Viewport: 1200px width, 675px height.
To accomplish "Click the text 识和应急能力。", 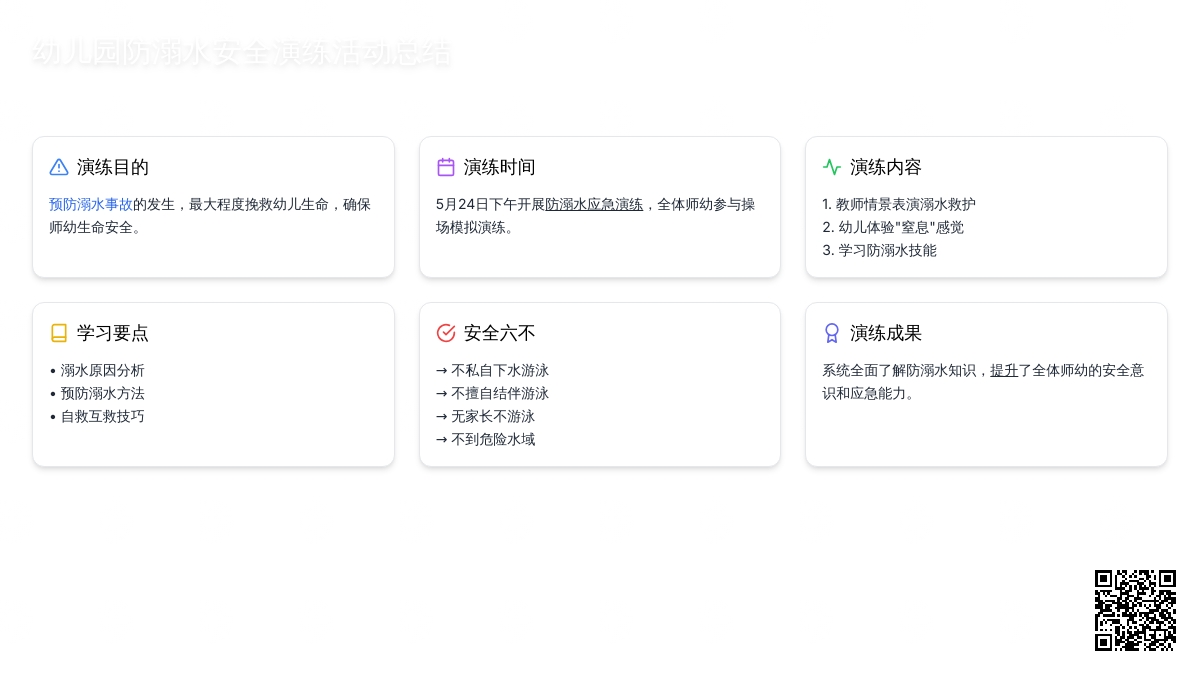I will 871,393.
